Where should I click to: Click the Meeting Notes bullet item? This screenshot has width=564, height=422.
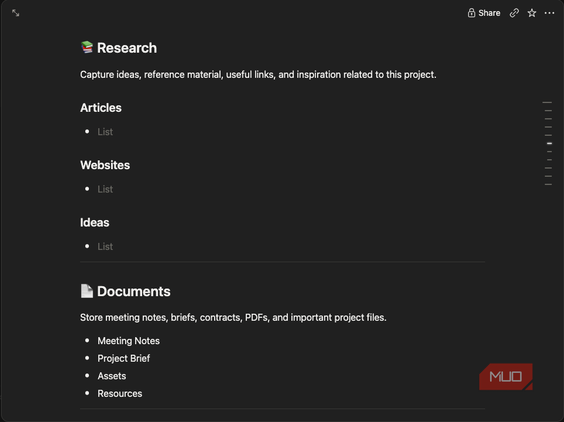pyautogui.click(x=128, y=341)
